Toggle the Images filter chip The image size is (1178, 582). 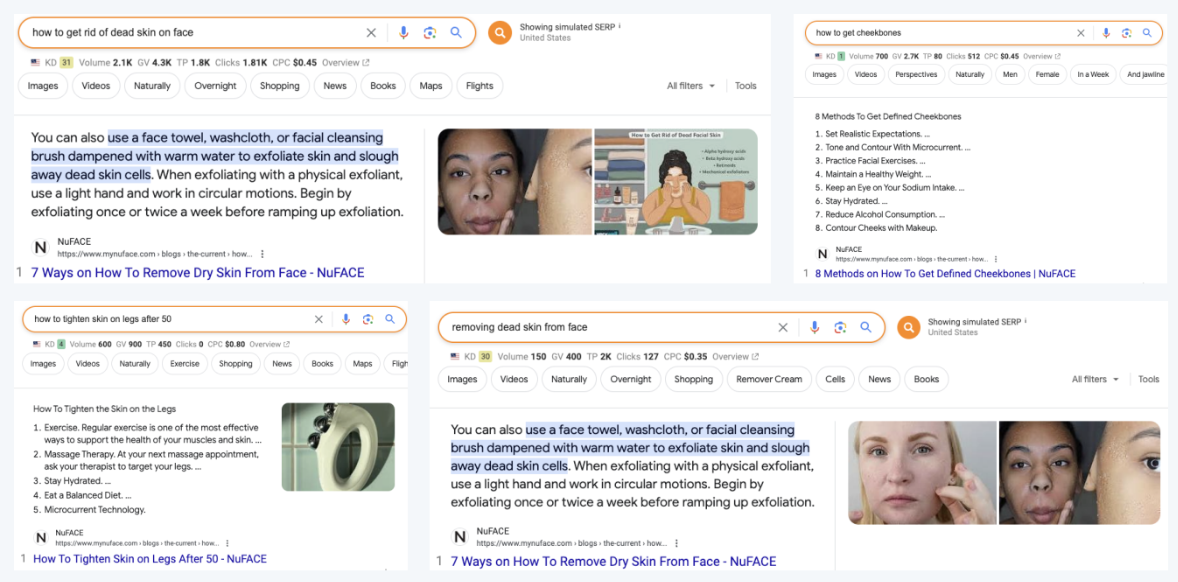tap(42, 86)
